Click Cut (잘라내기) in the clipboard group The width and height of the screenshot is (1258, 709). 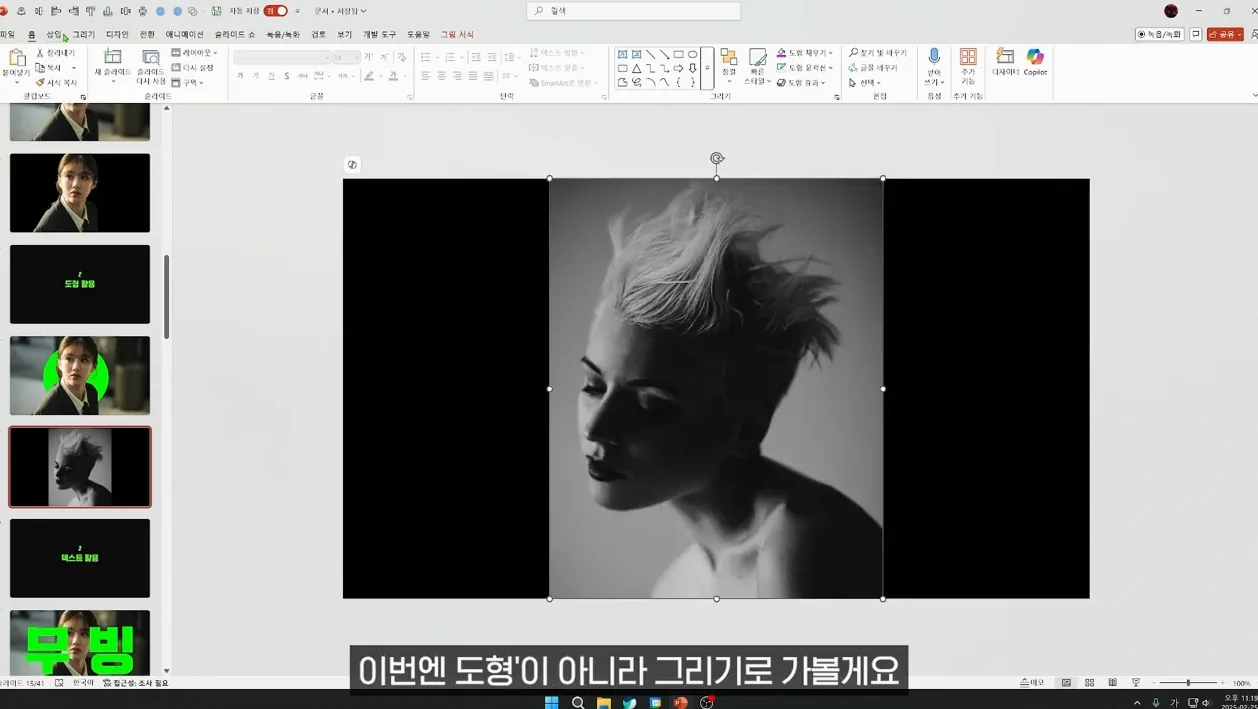(56, 53)
